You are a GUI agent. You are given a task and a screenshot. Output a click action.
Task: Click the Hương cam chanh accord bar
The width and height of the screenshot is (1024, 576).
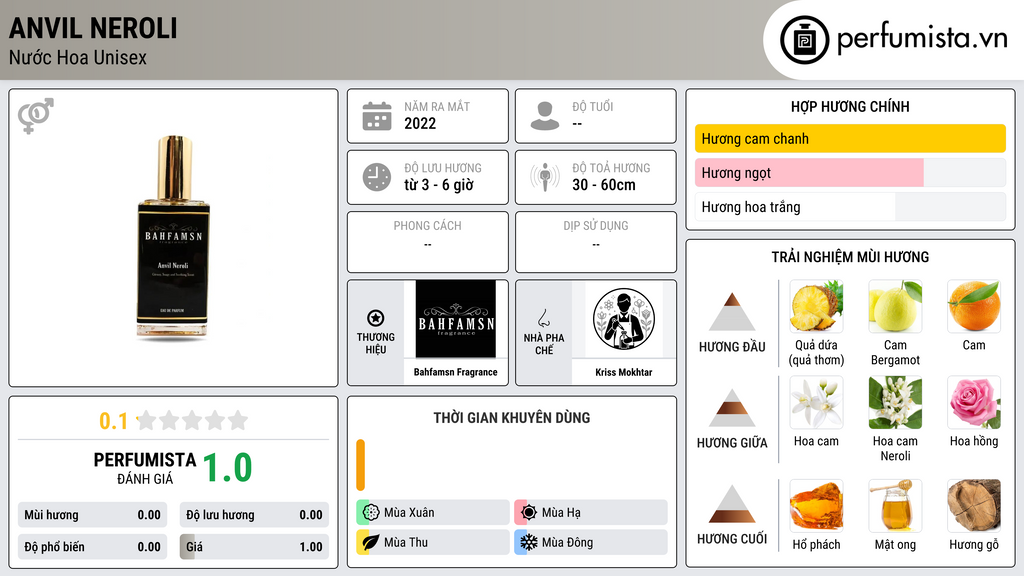pos(850,138)
